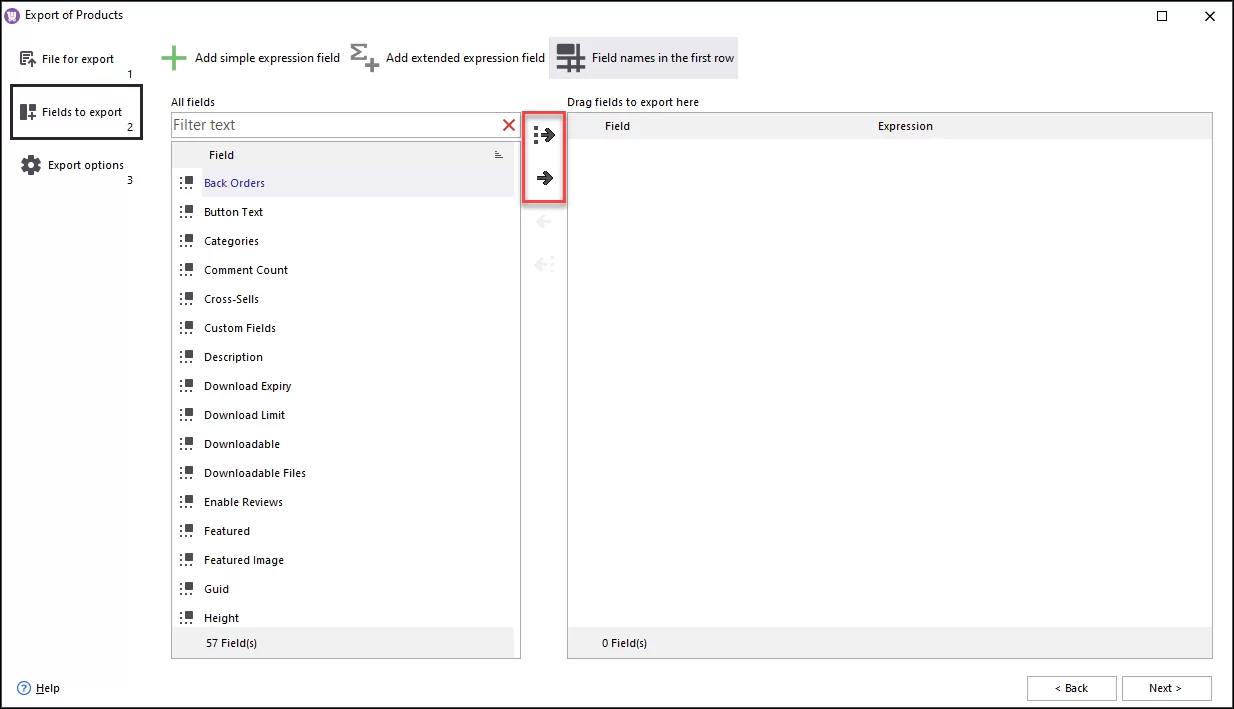Open Help
This screenshot has height=709, width=1234.
(x=38, y=688)
